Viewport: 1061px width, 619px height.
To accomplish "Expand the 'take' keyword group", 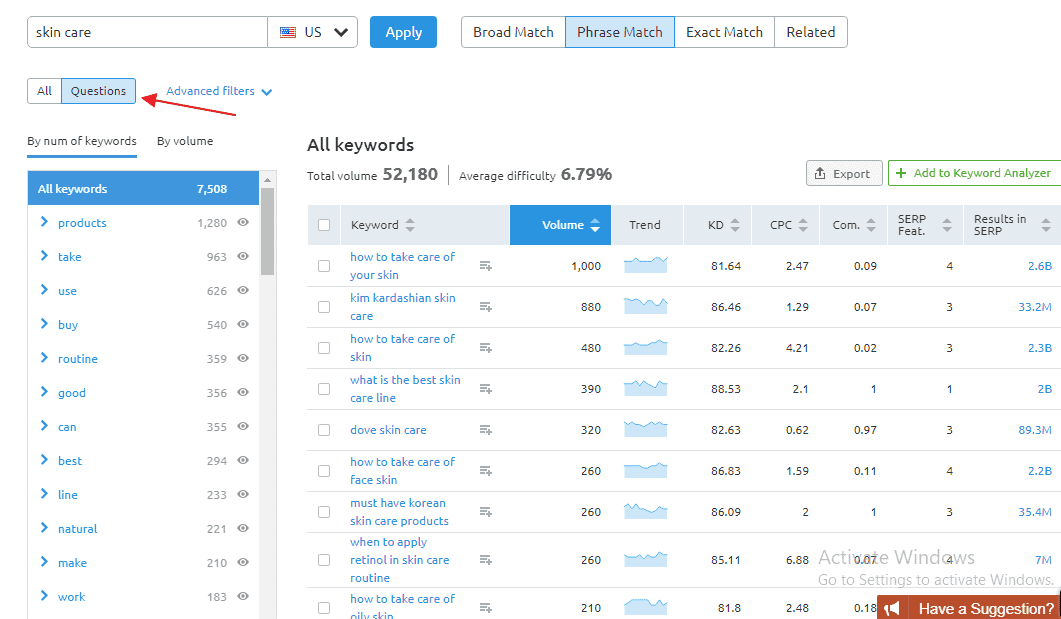I will click(x=44, y=257).
